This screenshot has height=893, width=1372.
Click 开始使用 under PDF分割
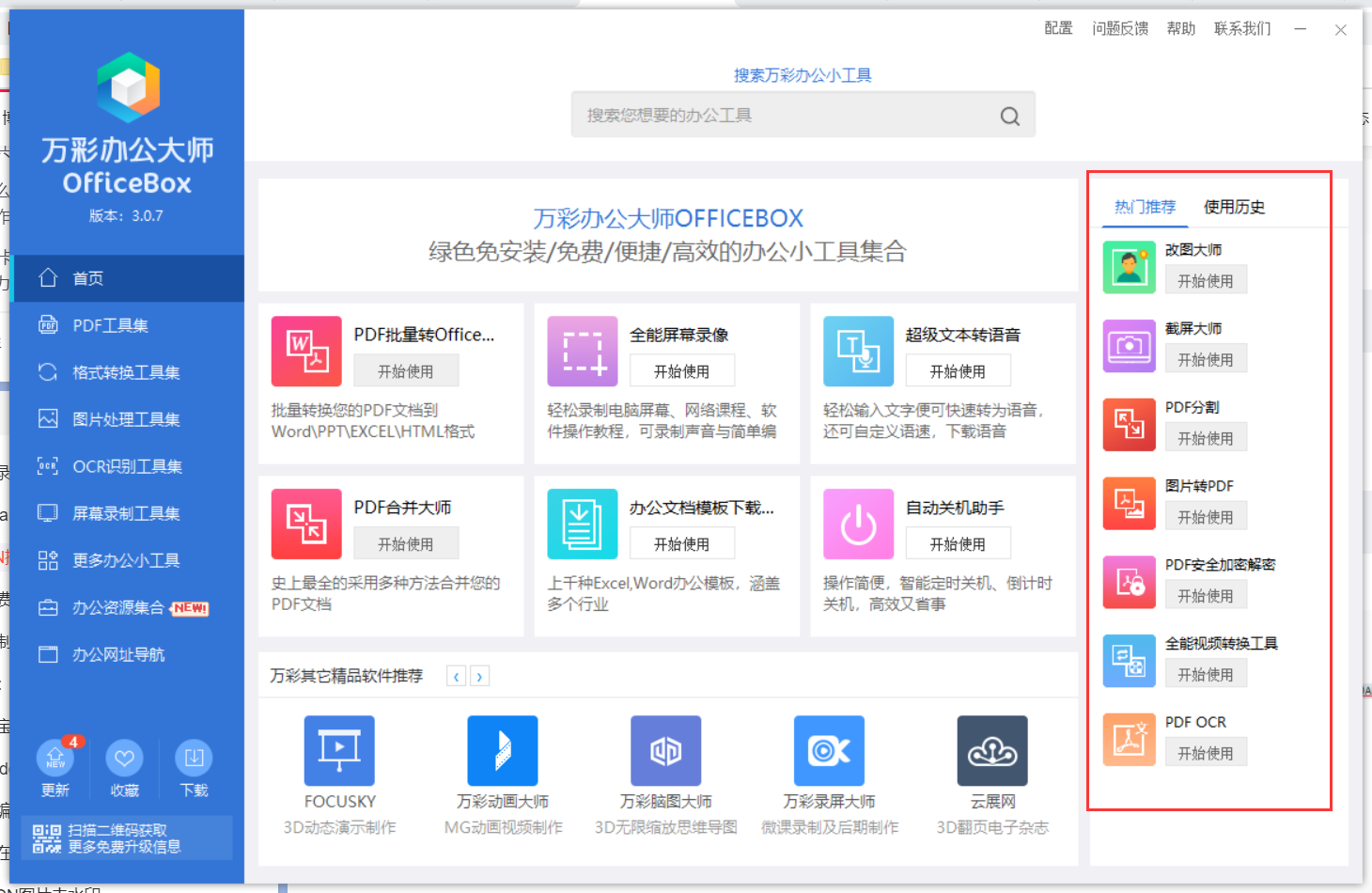pos(1206,438)
